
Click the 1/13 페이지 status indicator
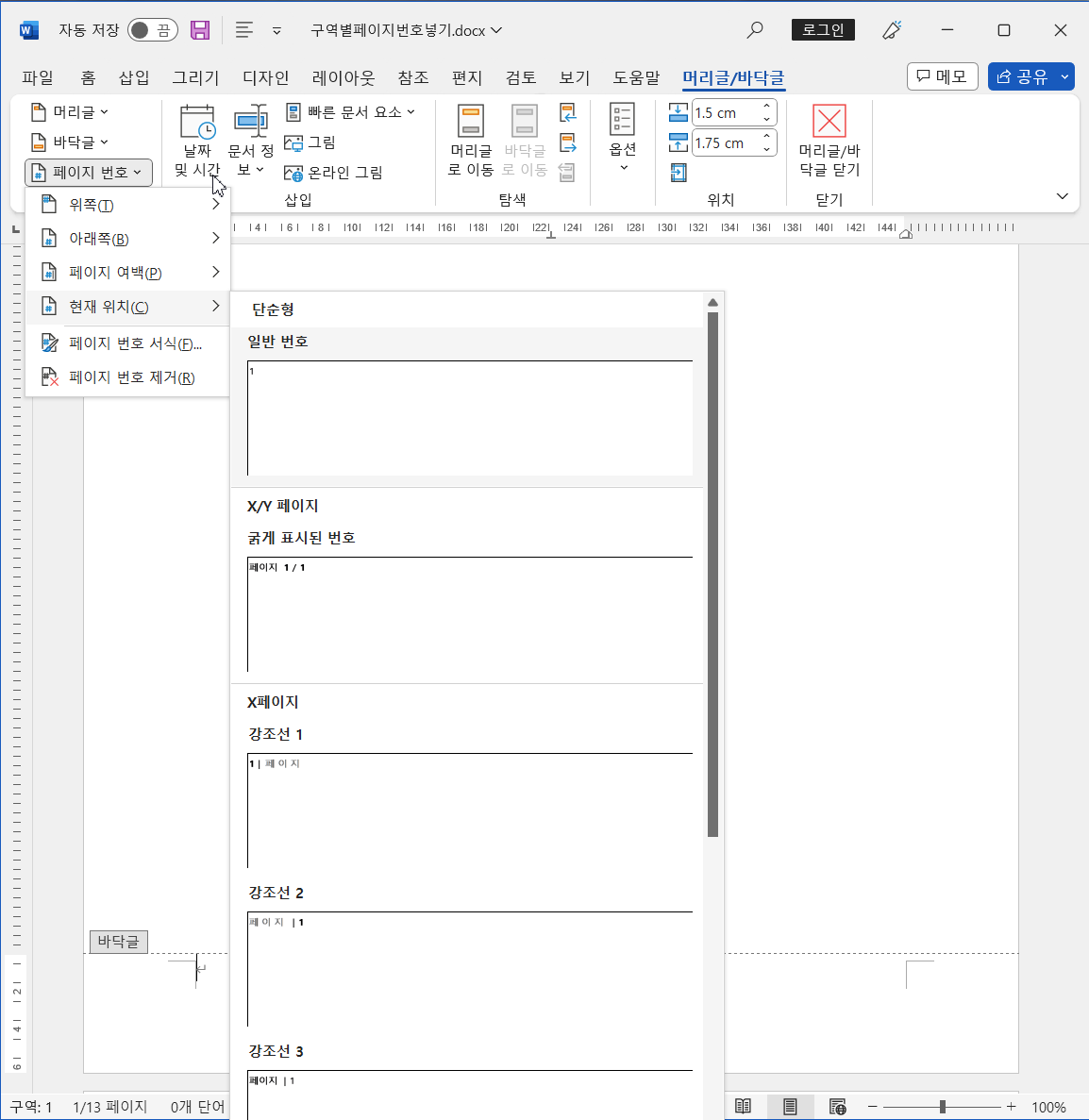(110, 1107)
